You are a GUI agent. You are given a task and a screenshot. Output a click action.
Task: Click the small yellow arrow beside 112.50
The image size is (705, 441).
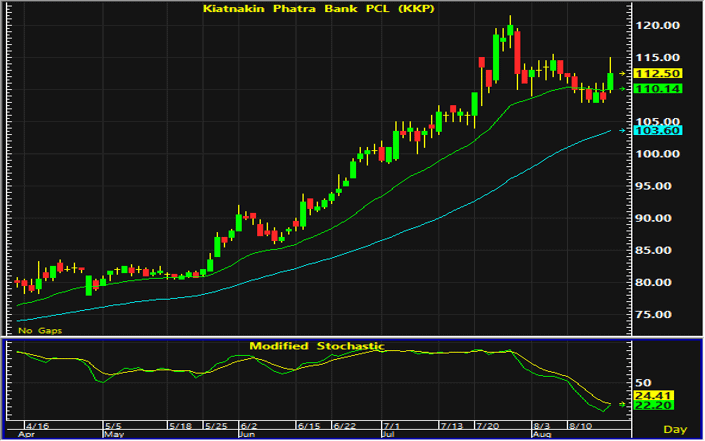tap(622, 73)
